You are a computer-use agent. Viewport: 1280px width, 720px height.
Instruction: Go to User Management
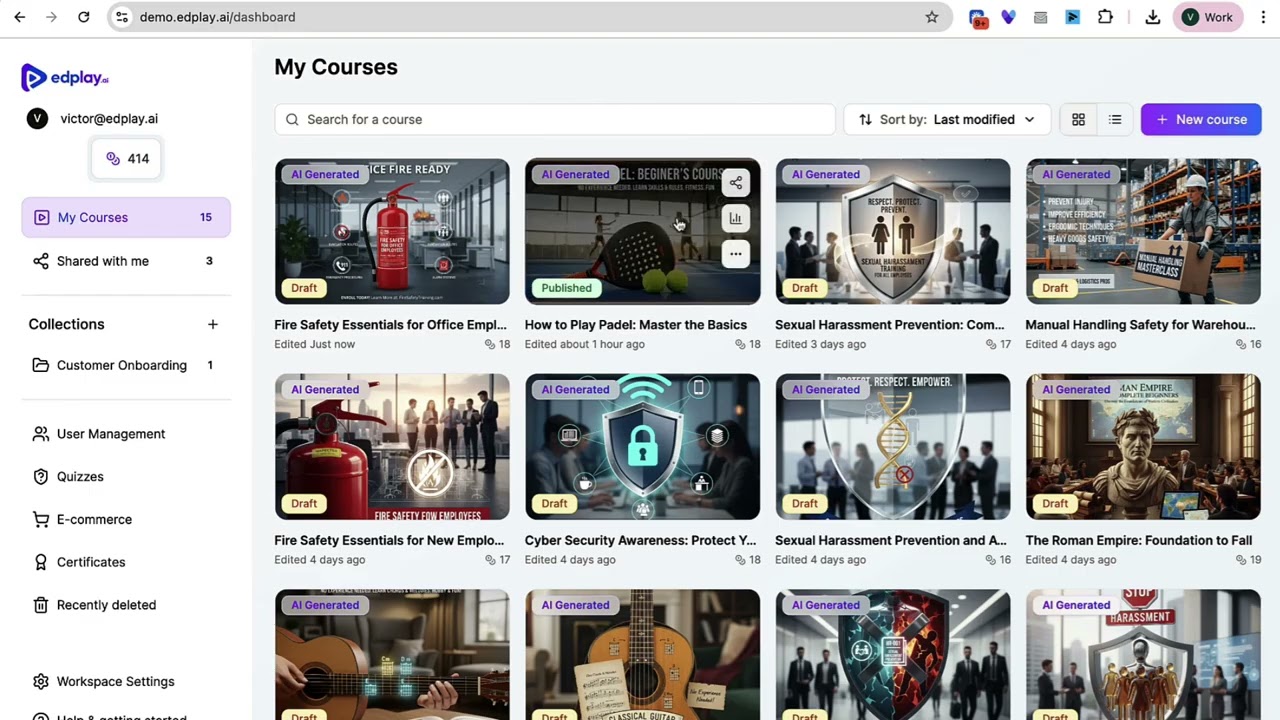point(111,434)
